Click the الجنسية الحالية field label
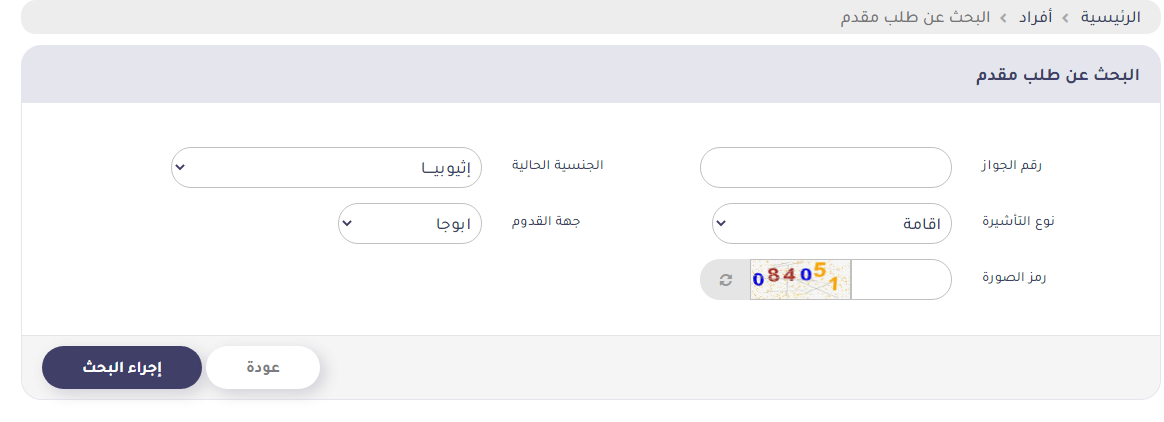 558,165
